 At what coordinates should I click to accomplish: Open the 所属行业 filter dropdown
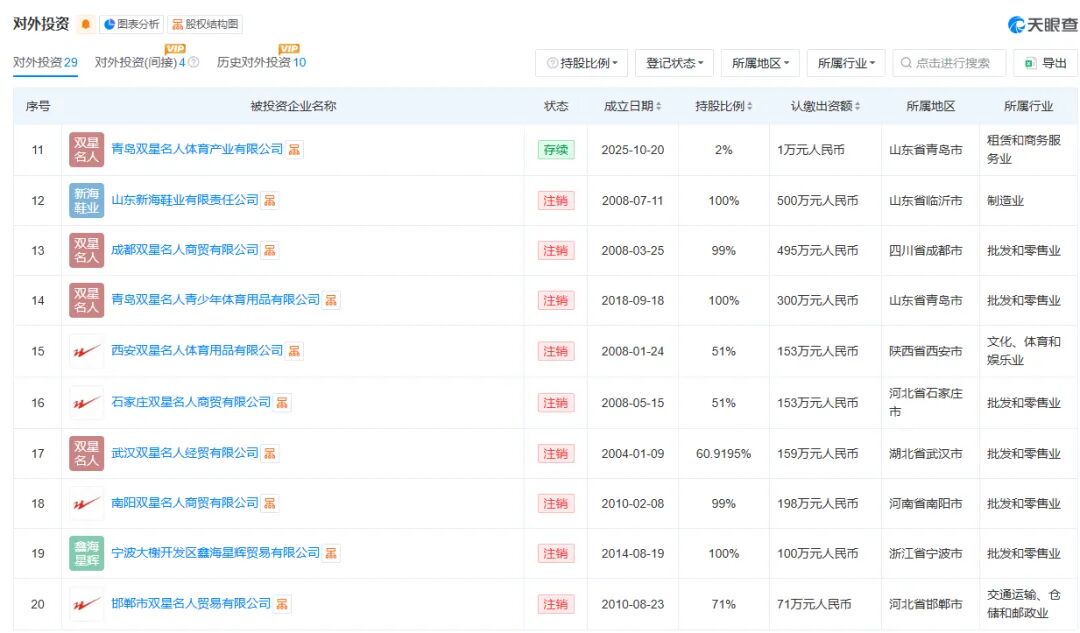pyautogui.click(x=846, y=63)
